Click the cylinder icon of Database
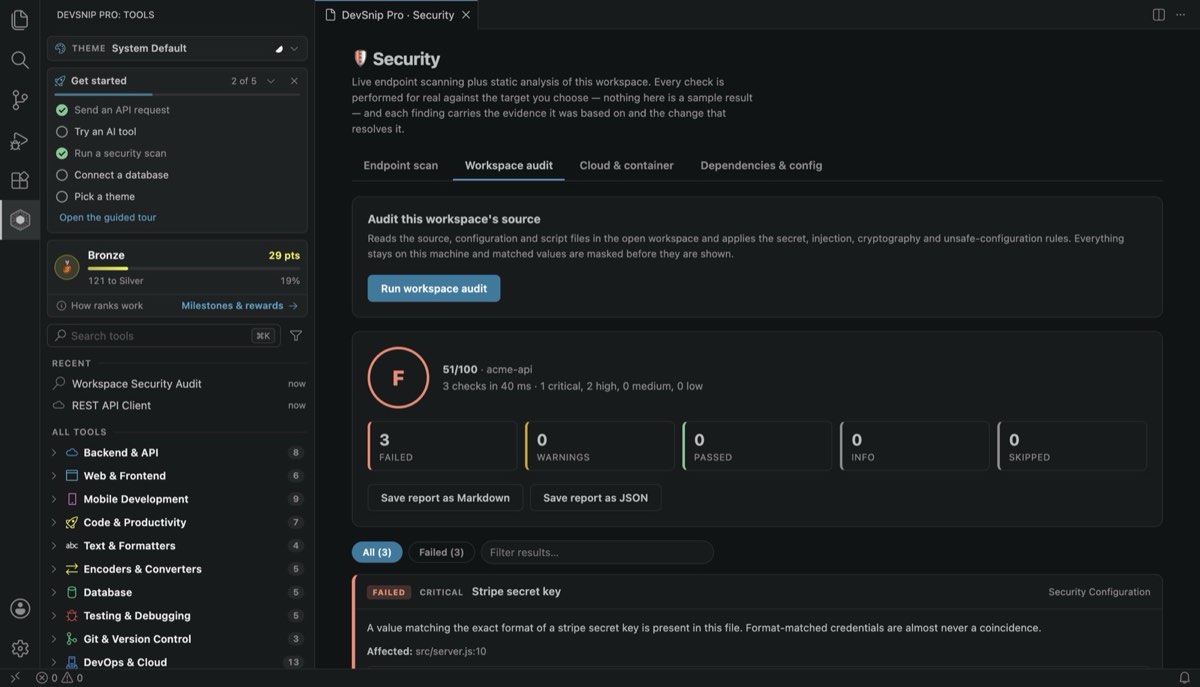 [x=72, y=592]
